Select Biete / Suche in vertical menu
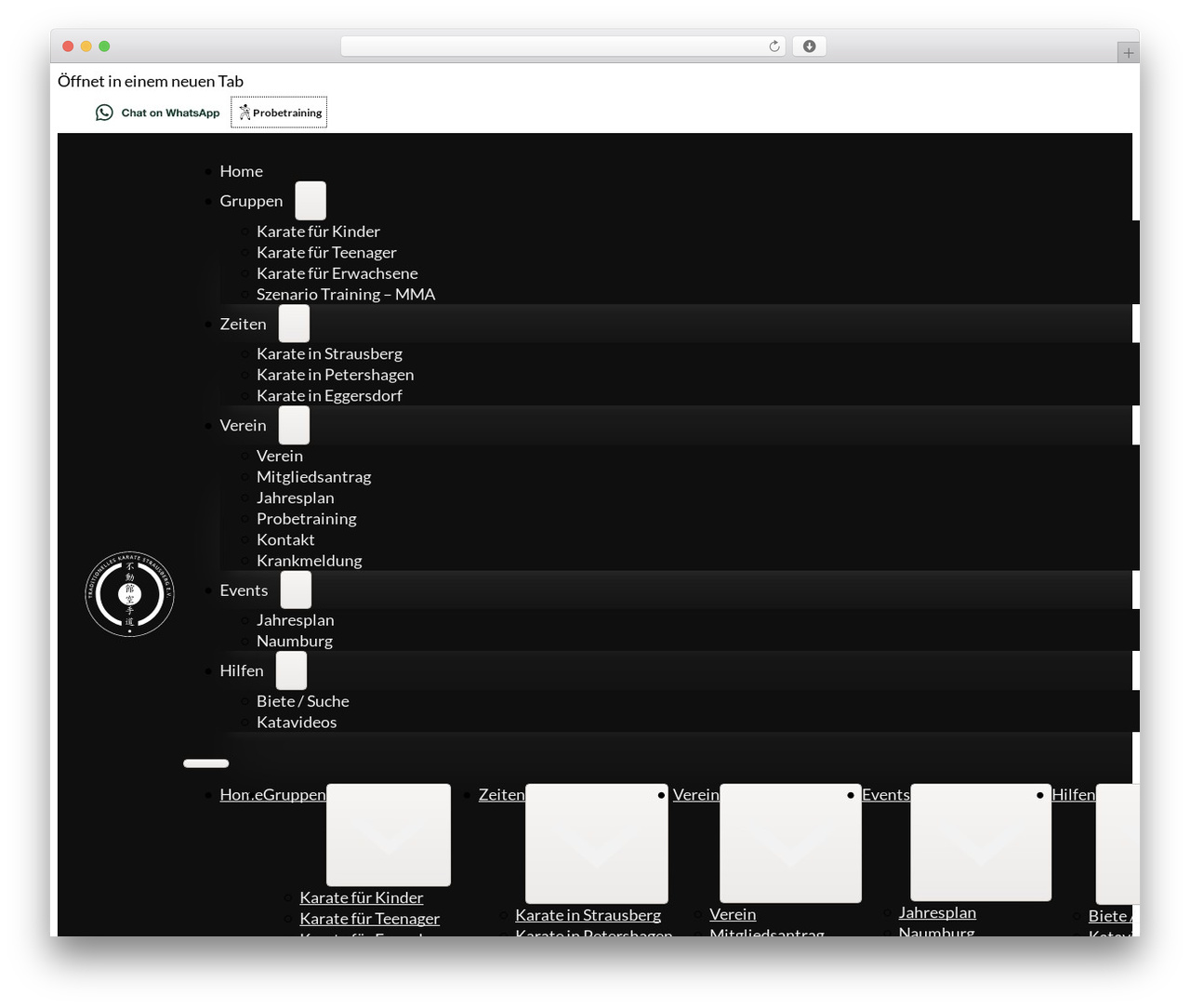The height and width of the screenshot is (1008, 1190). point(303,701)
